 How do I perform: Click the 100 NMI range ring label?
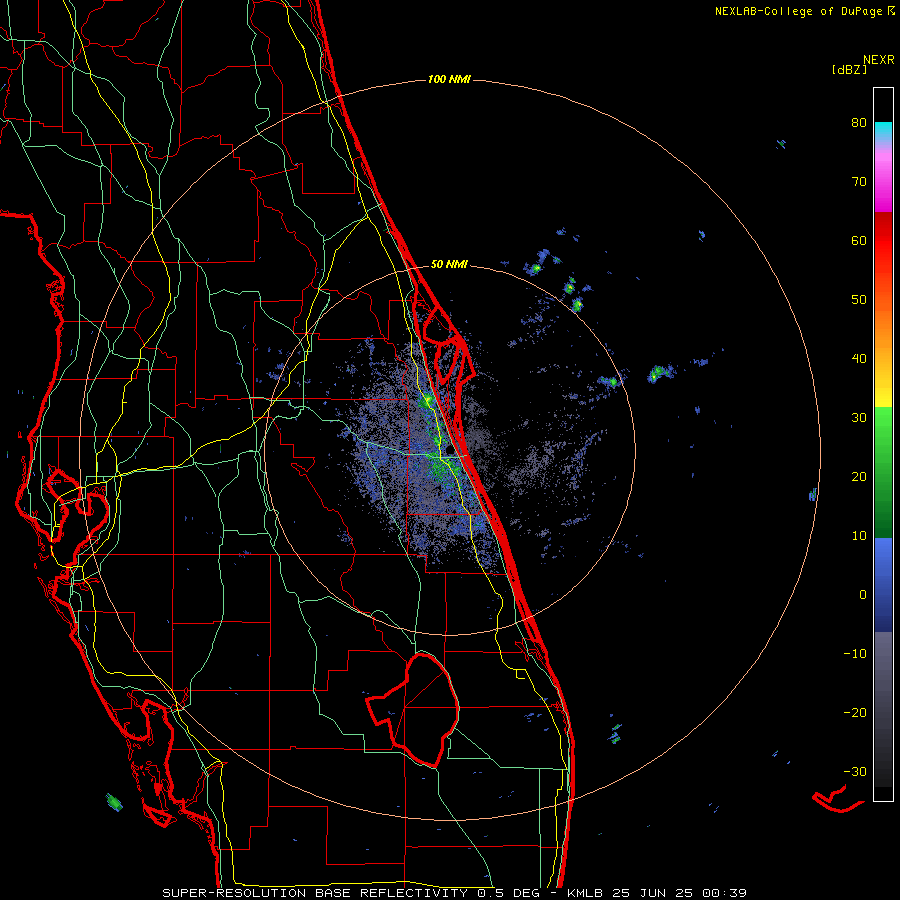[449, 79]
